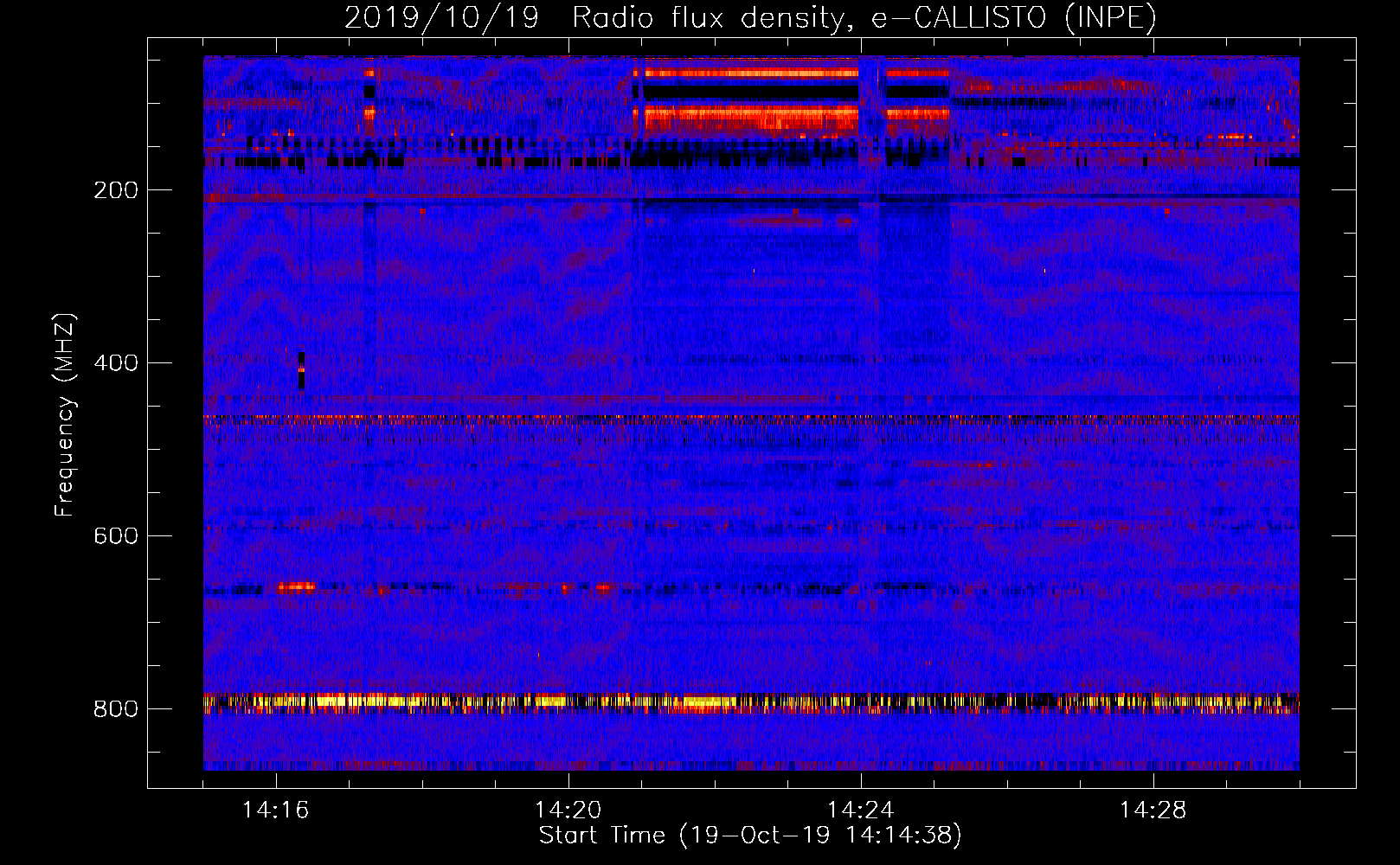Click the 600 frequency tick label
This screenshot has width=1400, height=865.
(x=116, y=536)
